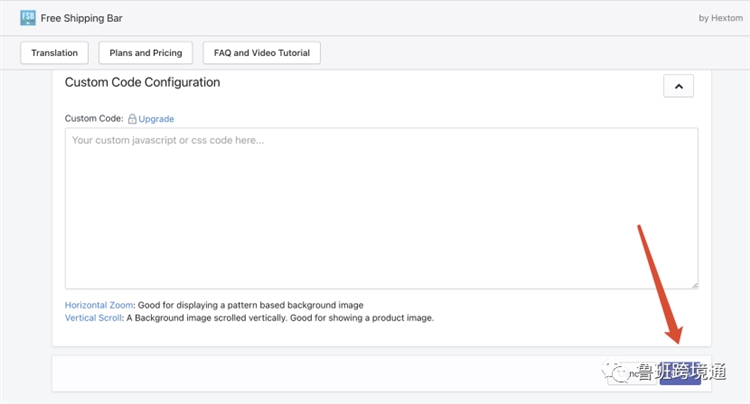
Task: Click the FSB app logo icon
Action: click(x=28, y=18)
